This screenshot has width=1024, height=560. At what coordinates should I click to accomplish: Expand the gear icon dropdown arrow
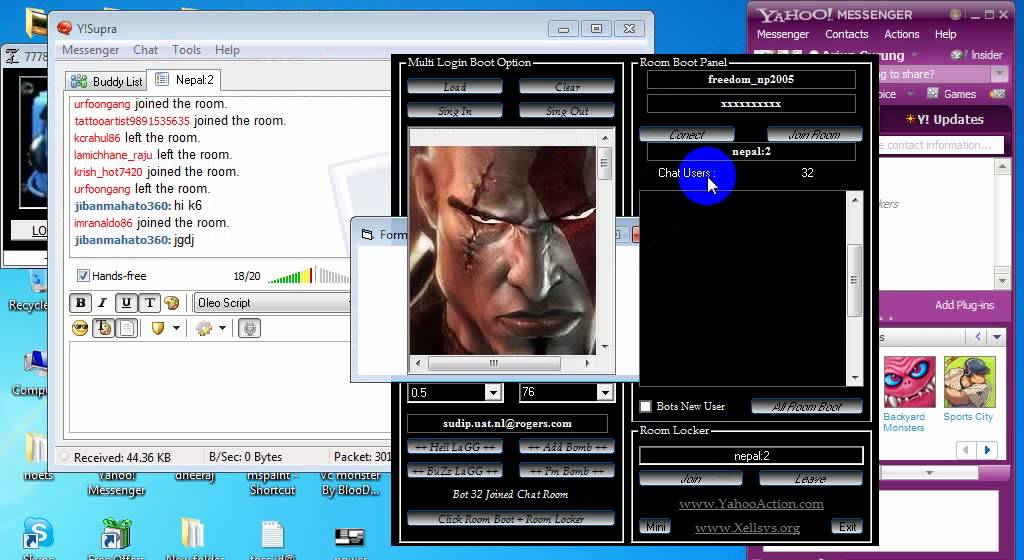coord(222,328)
